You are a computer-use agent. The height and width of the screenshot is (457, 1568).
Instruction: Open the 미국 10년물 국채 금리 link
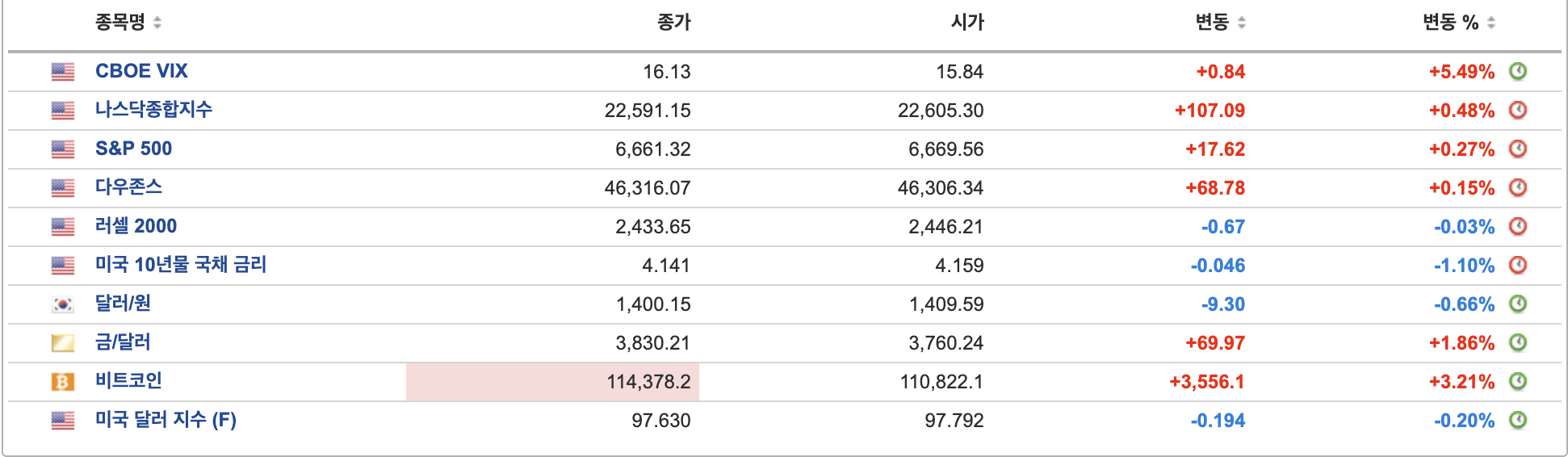(x=181, y=265)
